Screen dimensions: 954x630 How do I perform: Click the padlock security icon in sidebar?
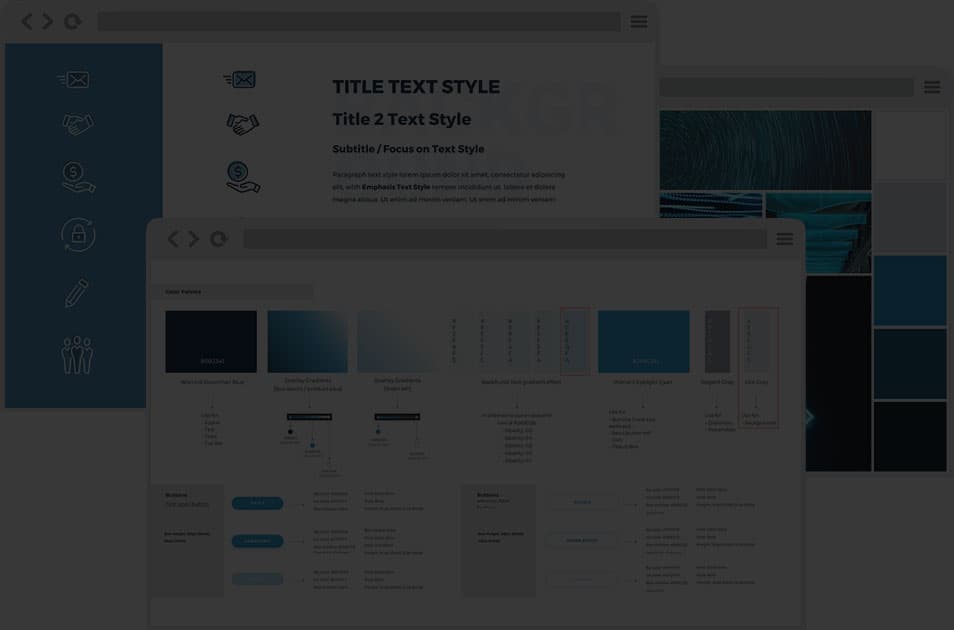coord(78,234)
